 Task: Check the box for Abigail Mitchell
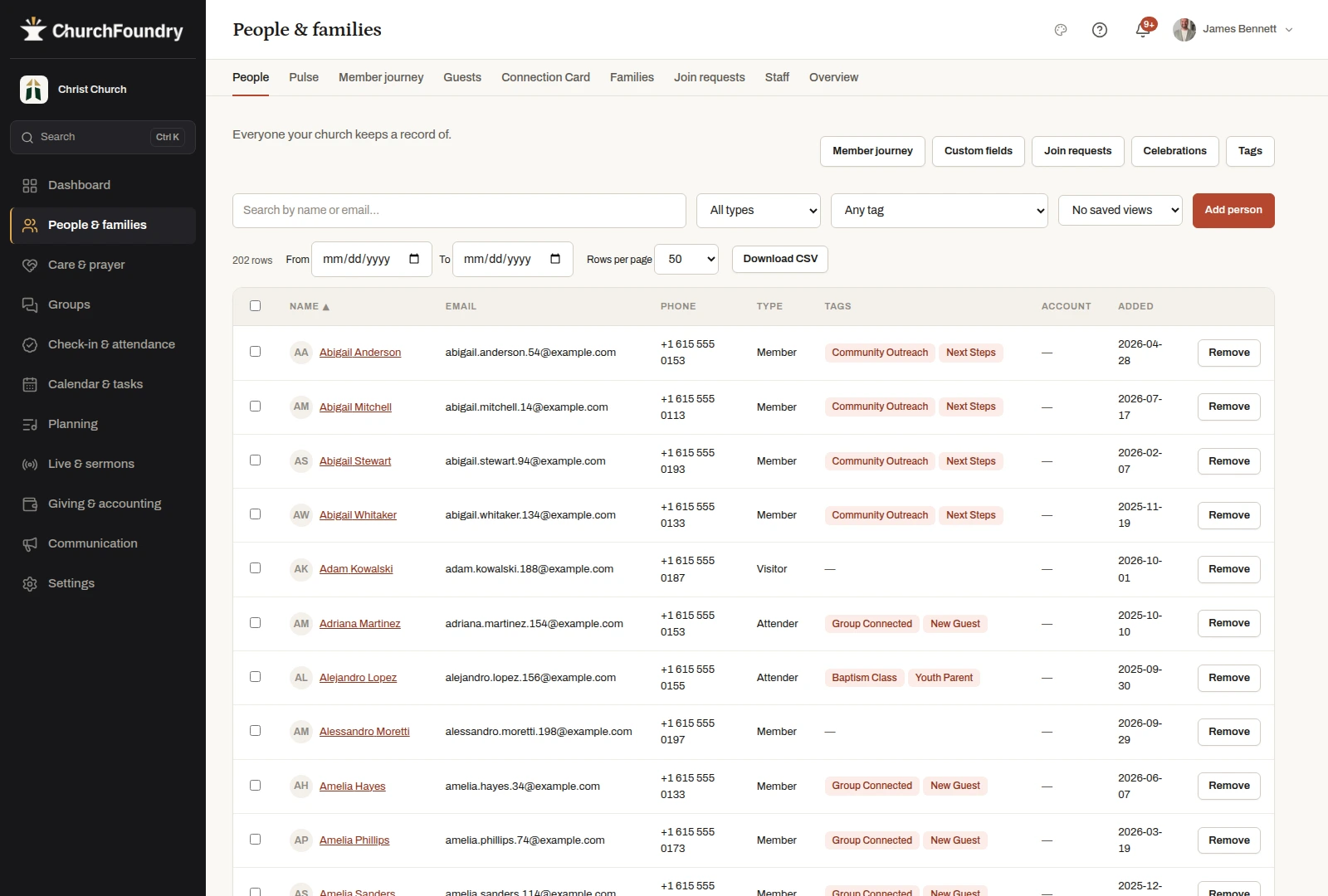click(x=255, y=407)
